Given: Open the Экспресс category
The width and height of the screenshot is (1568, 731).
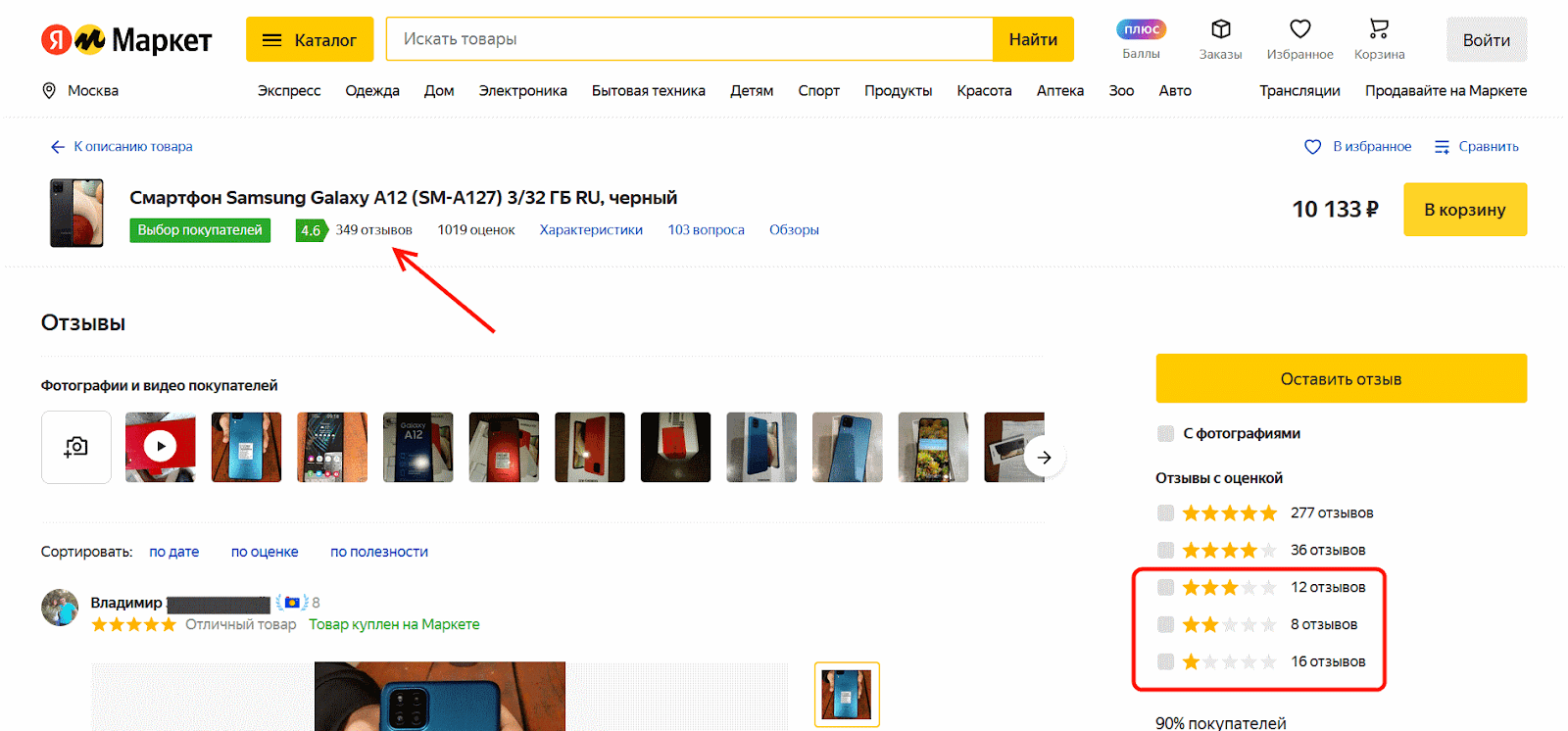Looking at the screenshot, I should point(289,90).
